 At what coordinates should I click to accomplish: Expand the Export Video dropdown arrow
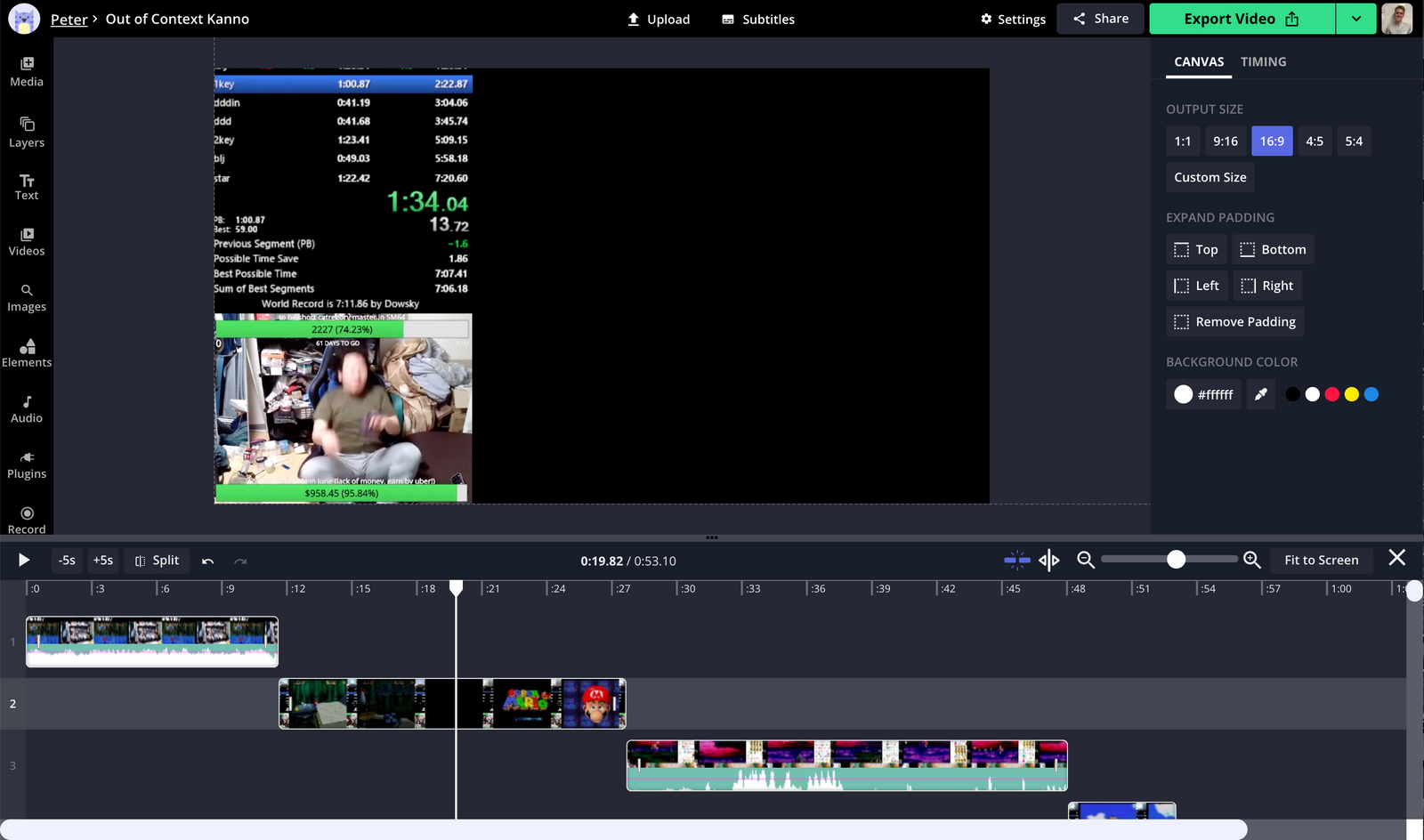click(x=1355, y=18)
